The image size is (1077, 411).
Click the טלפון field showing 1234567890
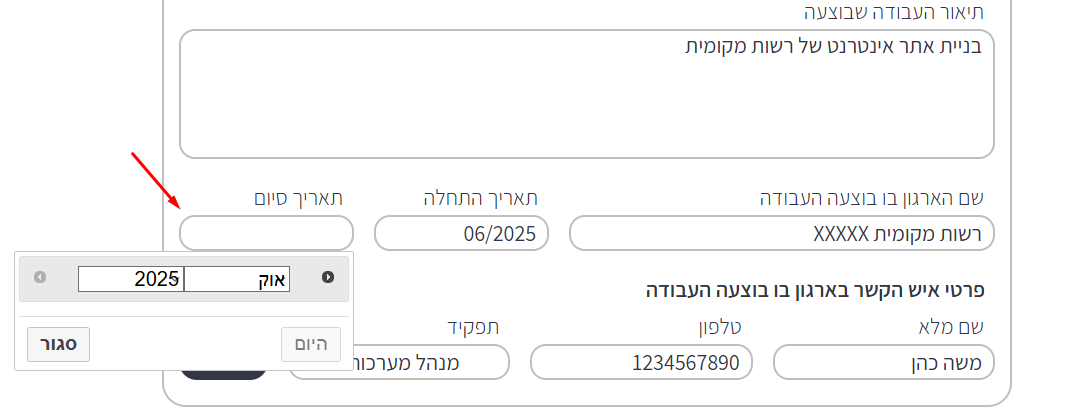tap(642, 362)
